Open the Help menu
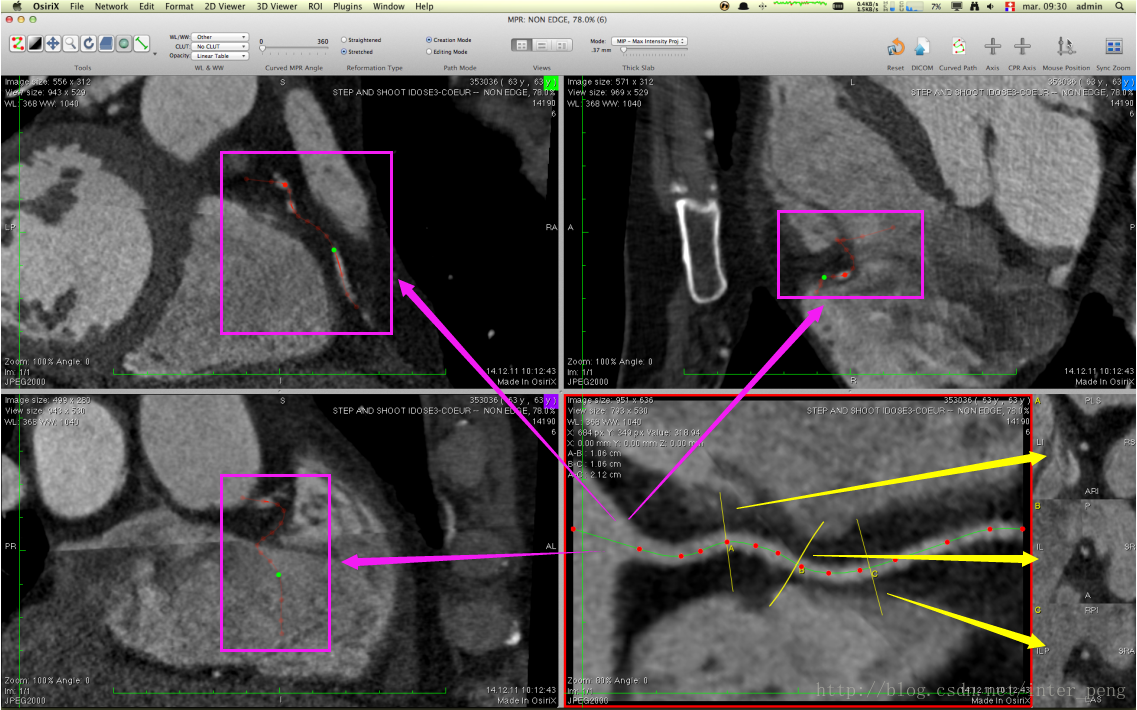This screenshot has width=1137, height=710. (x=424, y=7)
